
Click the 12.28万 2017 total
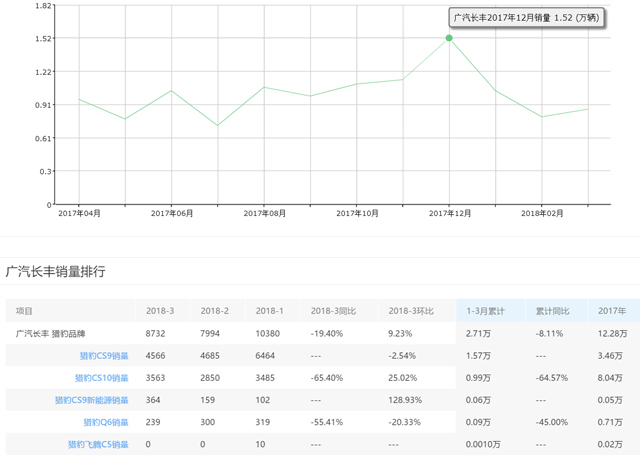(x=613, y=334)
